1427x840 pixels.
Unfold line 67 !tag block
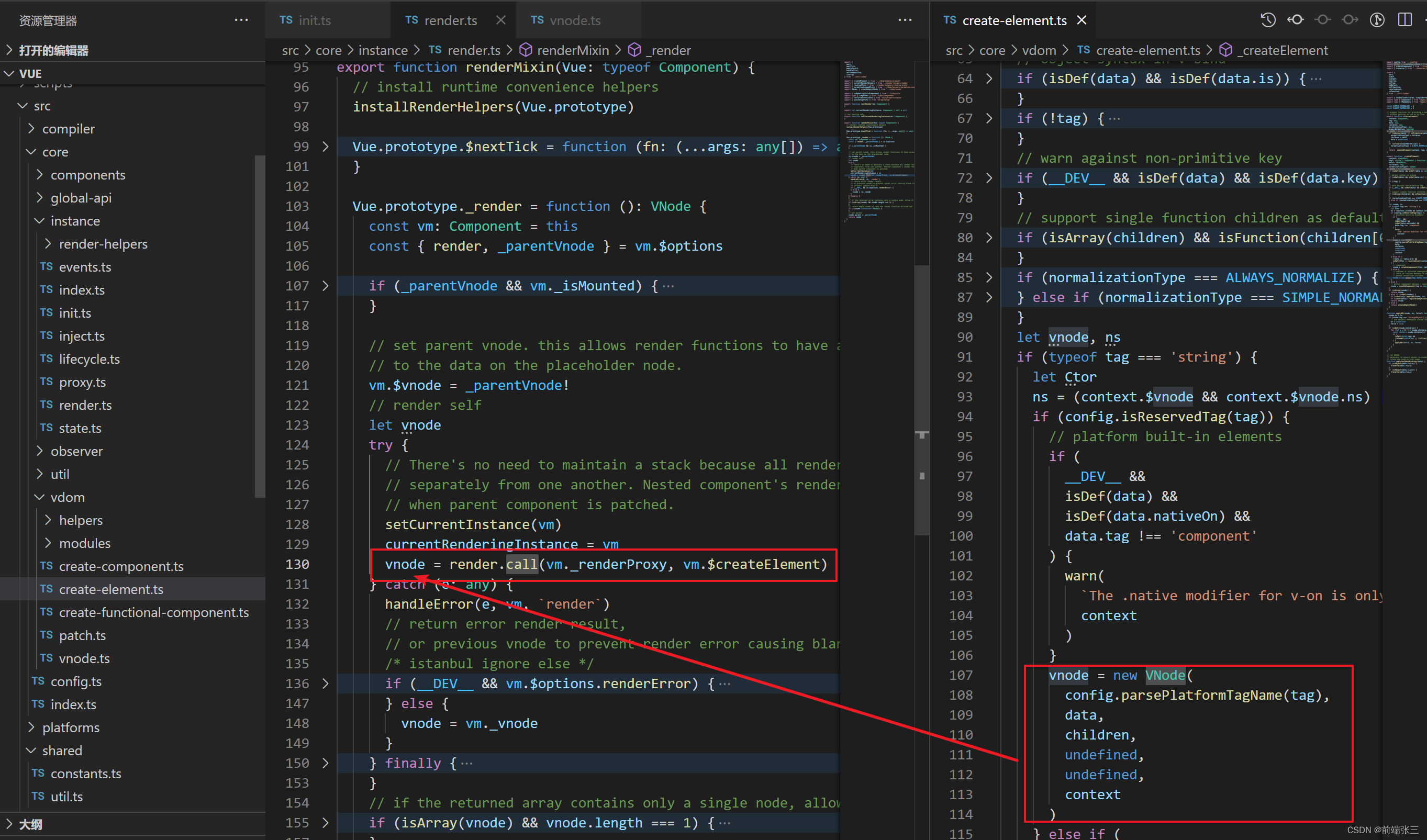[989, 118]
